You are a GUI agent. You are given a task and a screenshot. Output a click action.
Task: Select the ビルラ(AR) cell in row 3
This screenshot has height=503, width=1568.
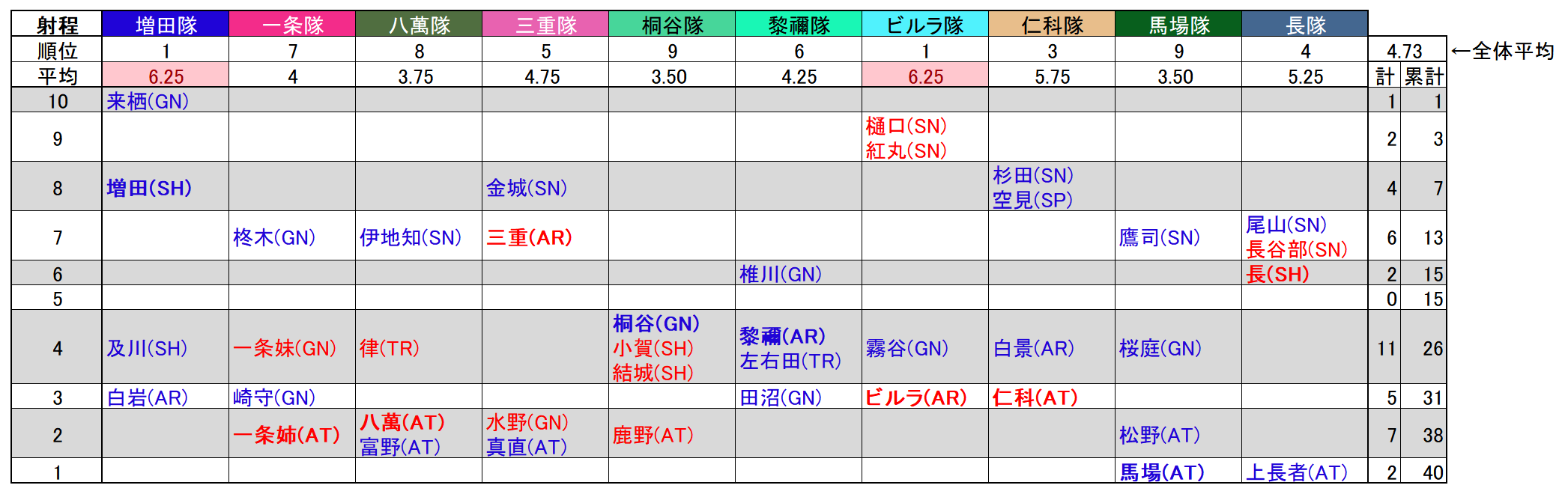tap(925, 397)
